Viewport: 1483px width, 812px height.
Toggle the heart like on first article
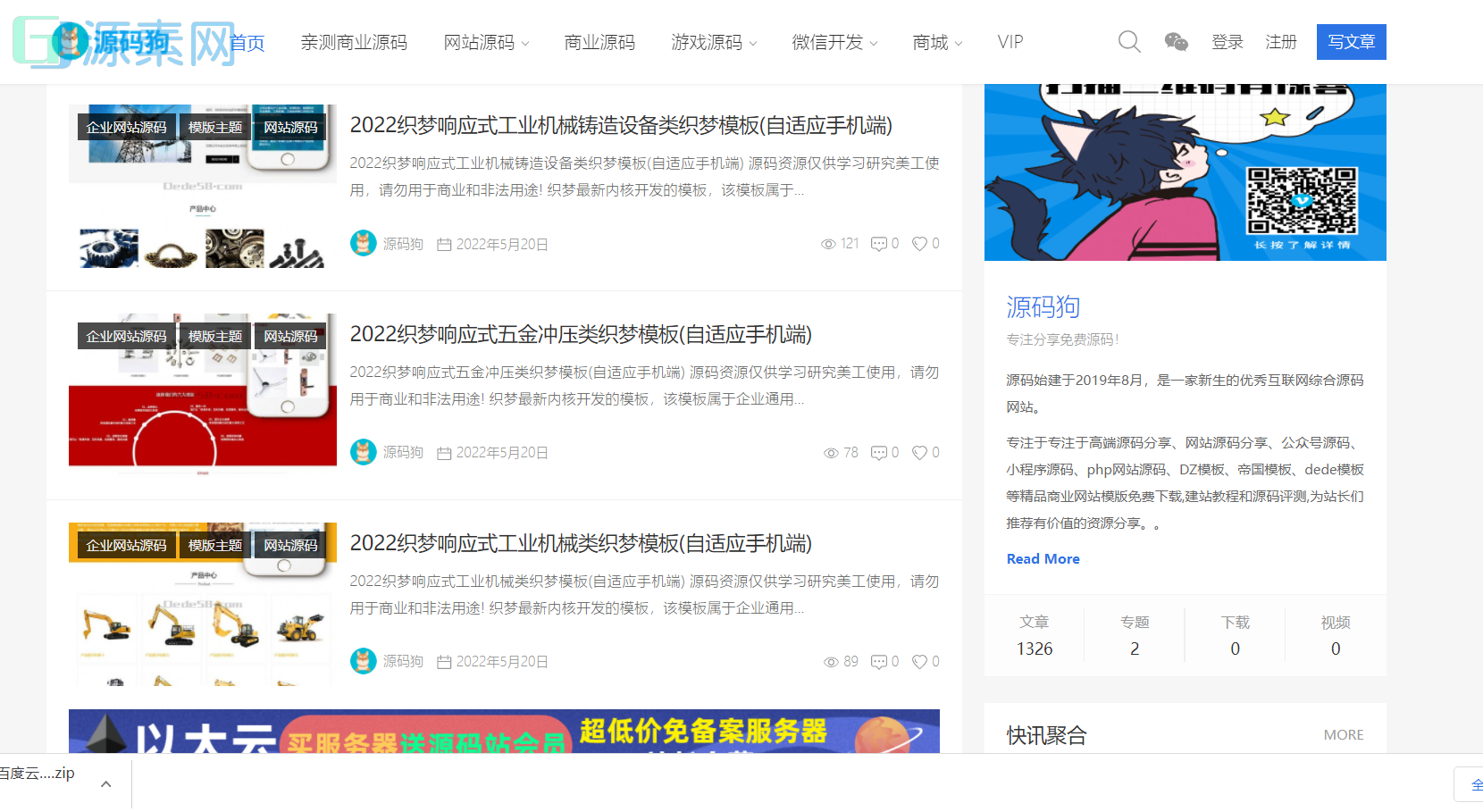[918, 243]
